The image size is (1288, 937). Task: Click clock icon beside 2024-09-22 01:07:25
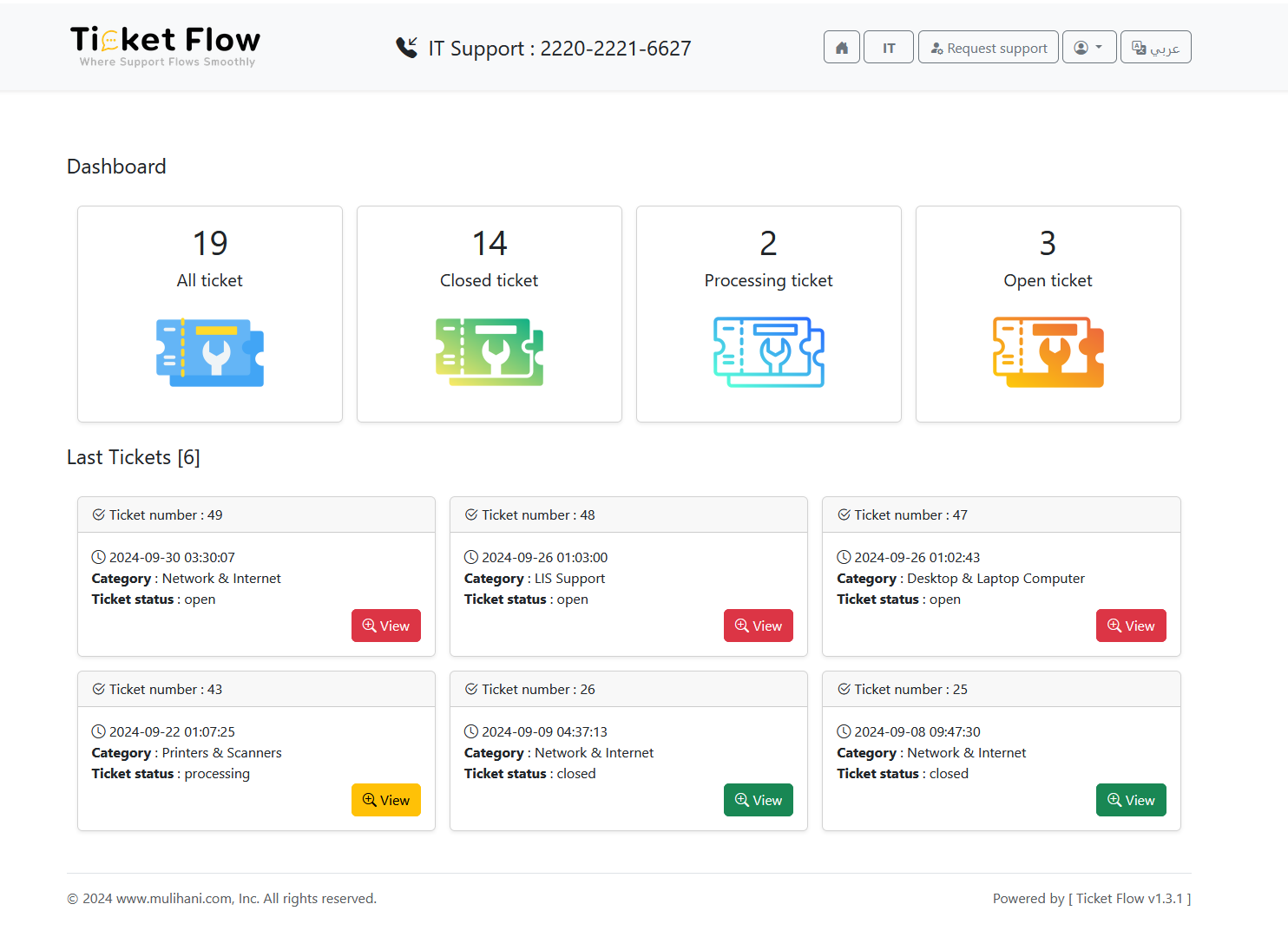(99, 731)
